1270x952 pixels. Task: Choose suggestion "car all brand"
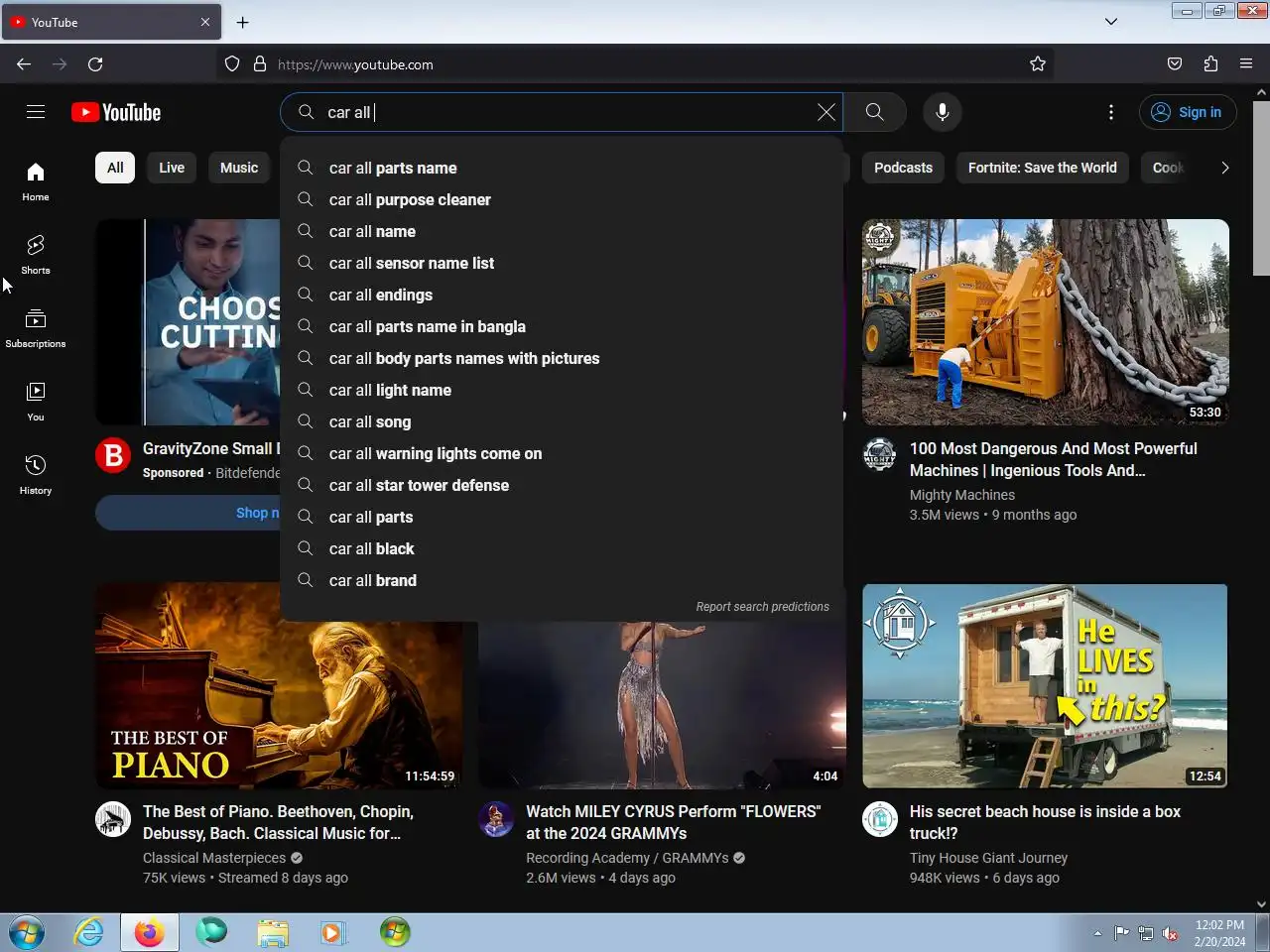click(562, 580)
